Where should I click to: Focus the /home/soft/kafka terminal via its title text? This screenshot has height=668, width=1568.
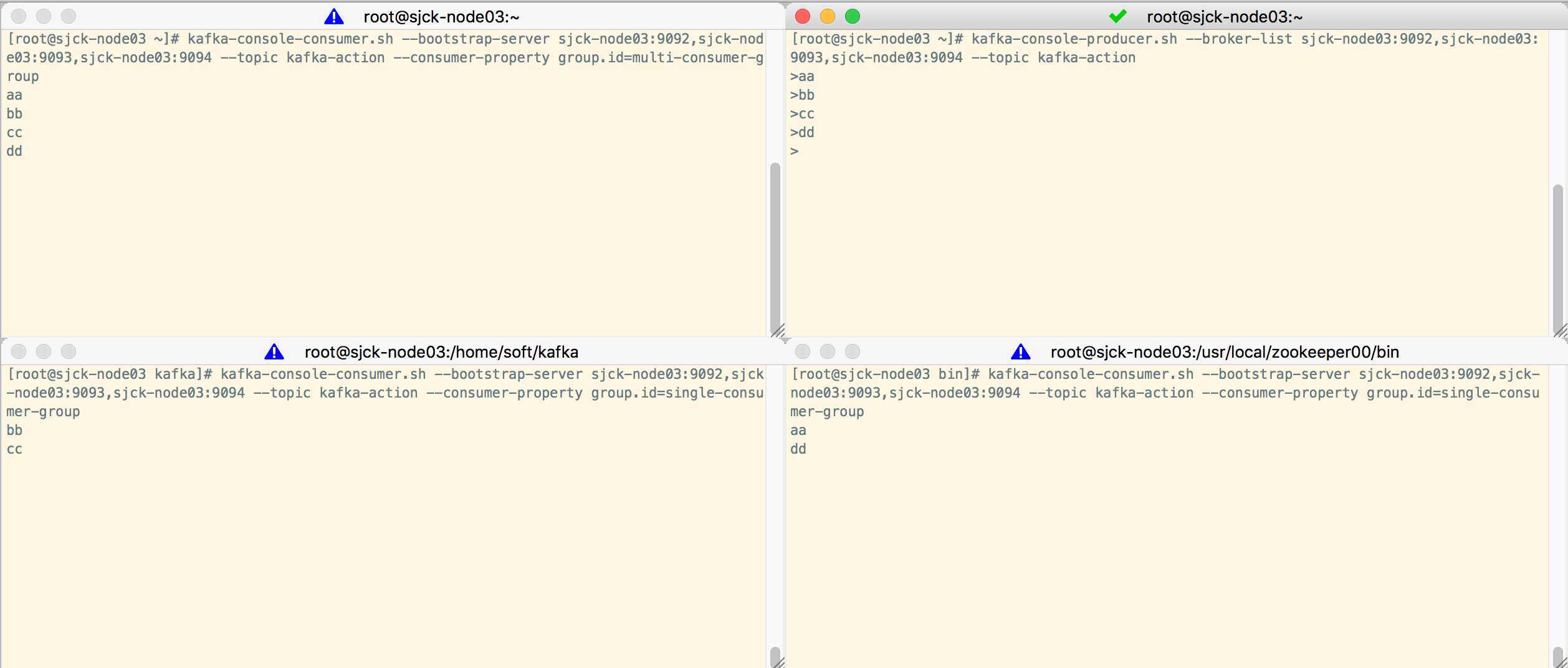tap(441, 352)
